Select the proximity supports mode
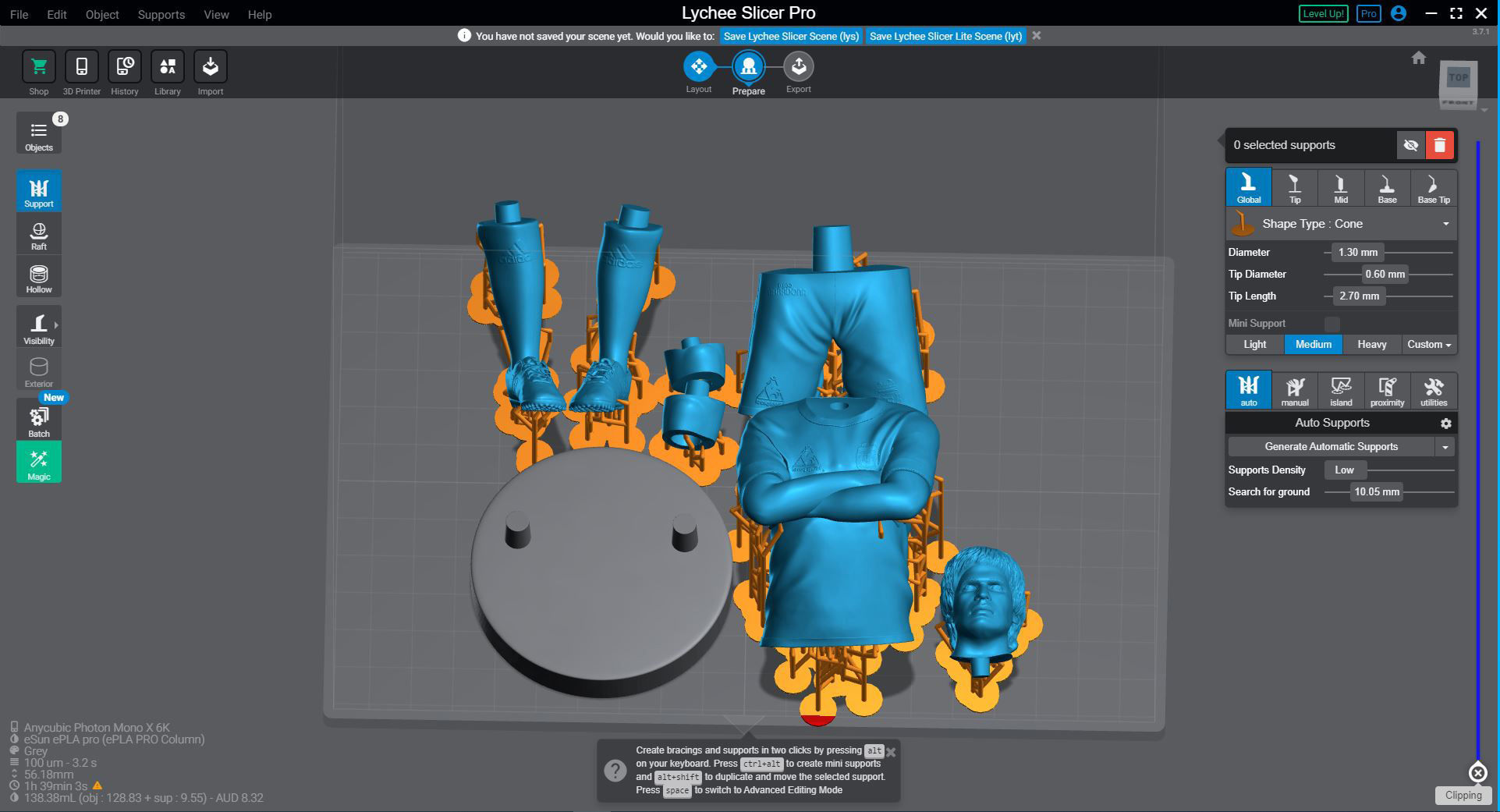The height and width of the screenshot is (812, 1500). coord(1387,390)
